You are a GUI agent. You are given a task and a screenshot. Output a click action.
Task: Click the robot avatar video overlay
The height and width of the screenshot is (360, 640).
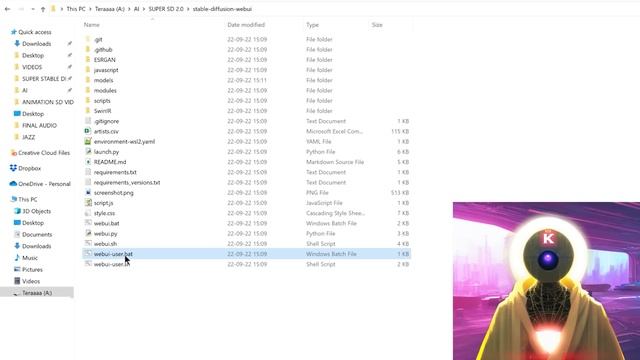(x=546, y=281)
